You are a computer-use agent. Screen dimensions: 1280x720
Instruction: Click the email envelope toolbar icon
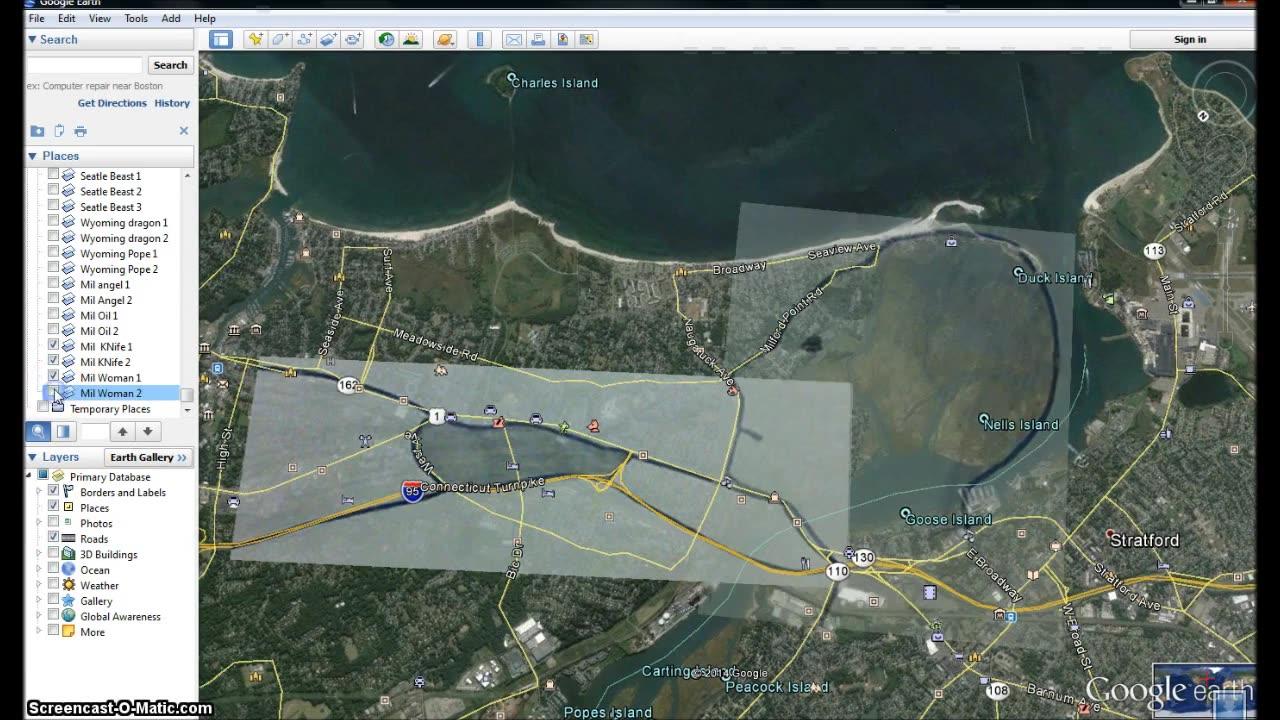click(513, 40)
